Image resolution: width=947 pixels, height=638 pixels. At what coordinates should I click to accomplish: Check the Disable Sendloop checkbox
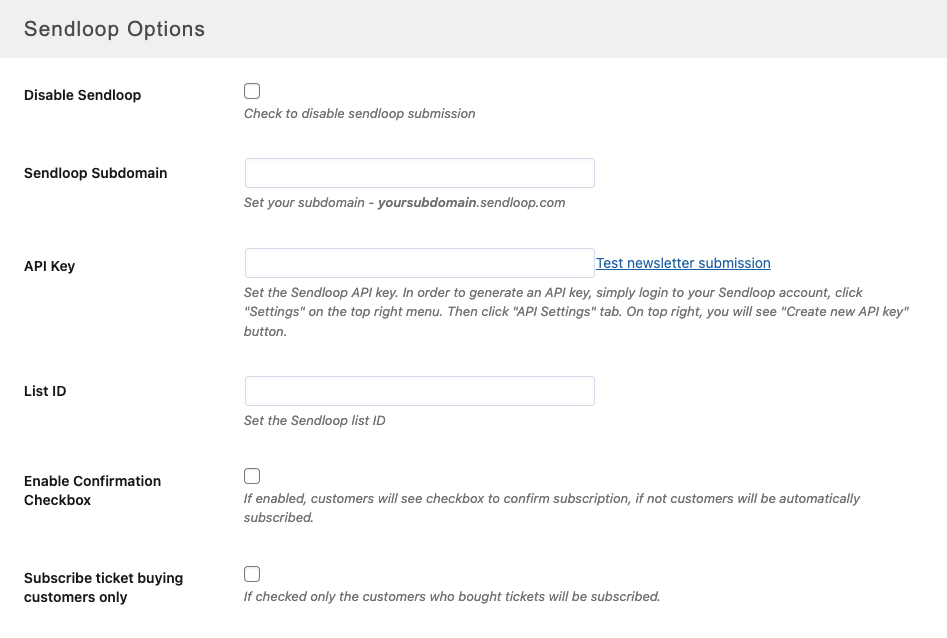pyautogui.click(x=252, y=91)
